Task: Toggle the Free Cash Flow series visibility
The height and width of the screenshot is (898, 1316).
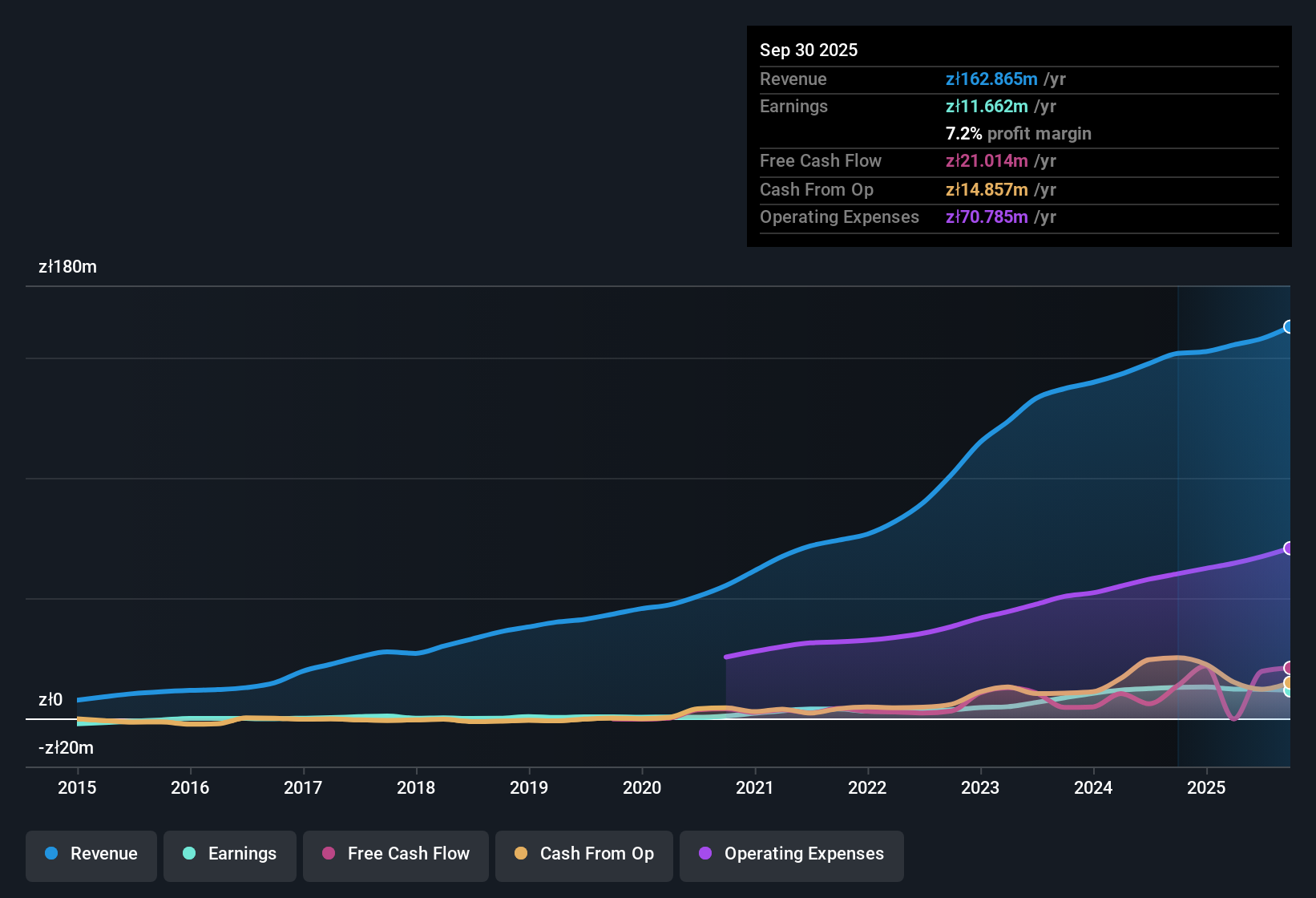Action: tap(395, 854)
